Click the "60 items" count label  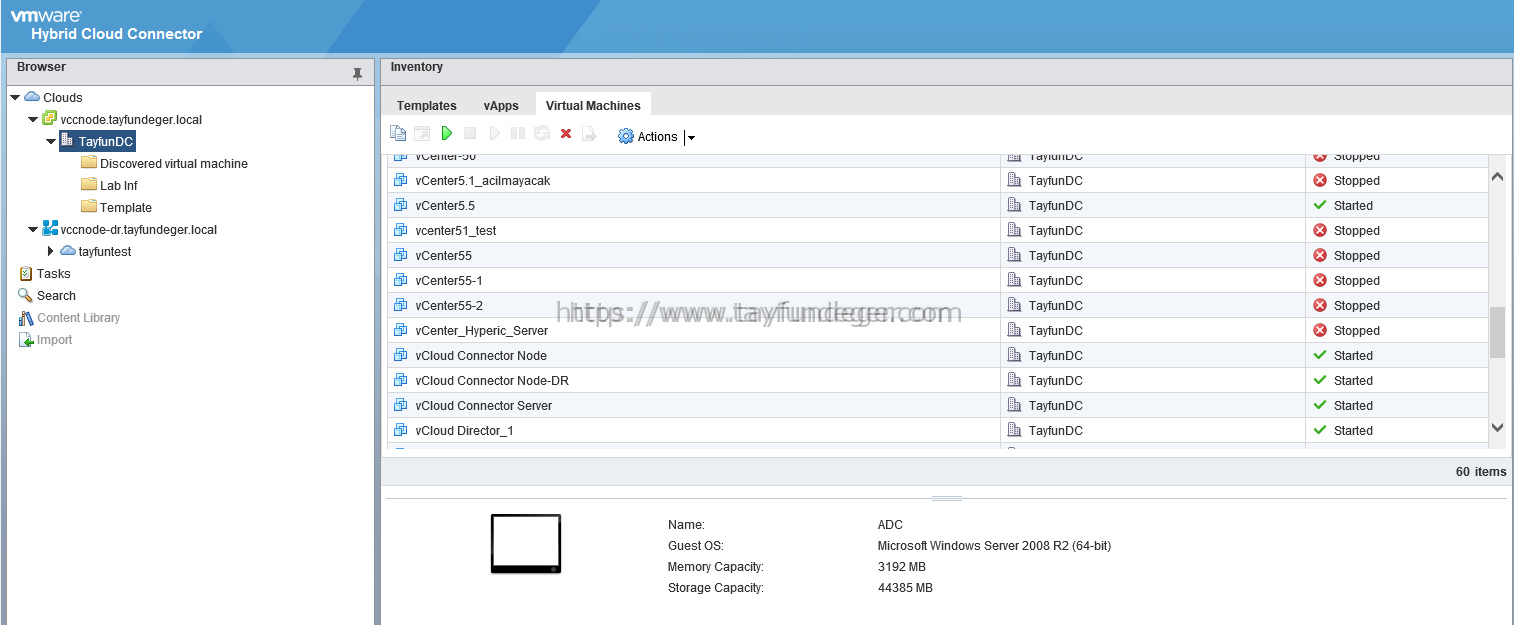click(1481, 472)
